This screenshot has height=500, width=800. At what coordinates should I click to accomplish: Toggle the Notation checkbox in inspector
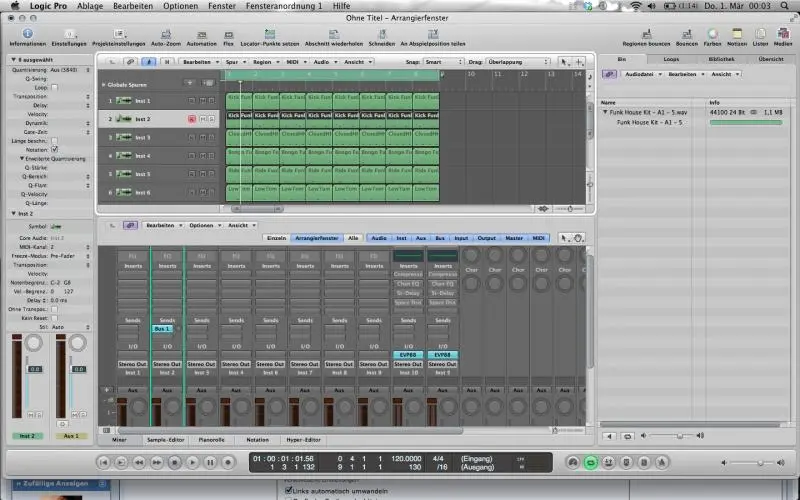click(x=54, y=149)
